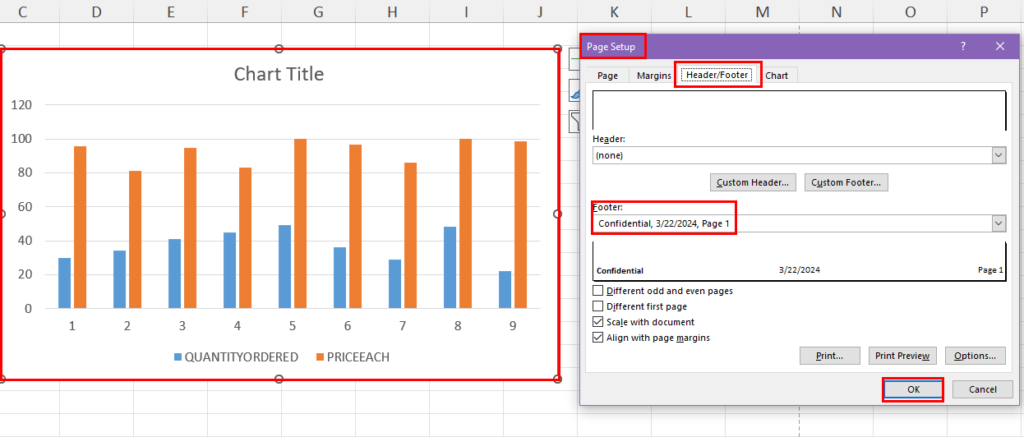This screenshot has width=1024, height=437.
Task: Open the Chart Filters funnel button beside chart
Action: [575, 121]
